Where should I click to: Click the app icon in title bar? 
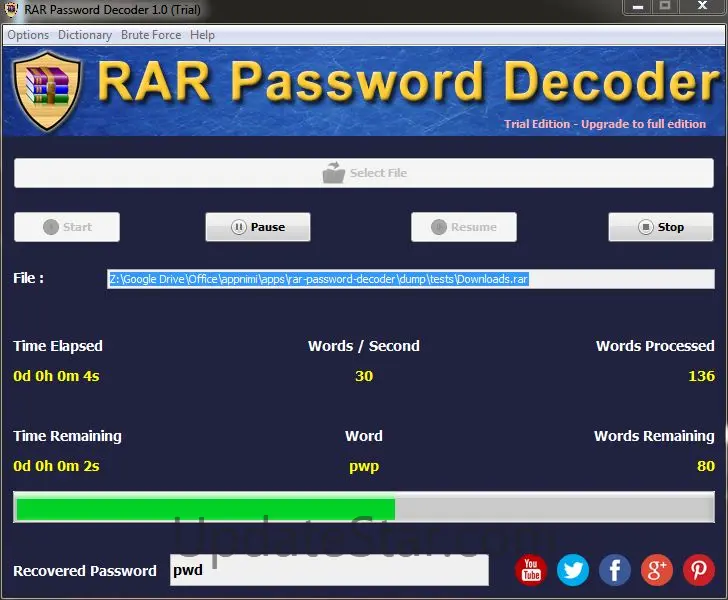(x=11, y=9)
